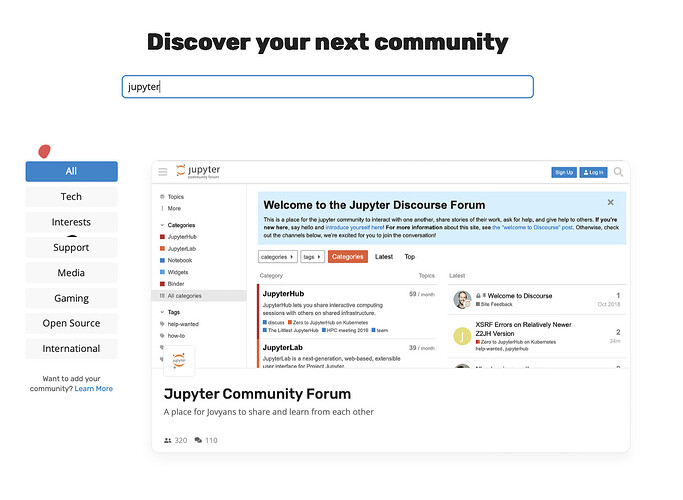Filter by Open Source
This screenshot has height=500, width=683.
click(x=71, y=323)
